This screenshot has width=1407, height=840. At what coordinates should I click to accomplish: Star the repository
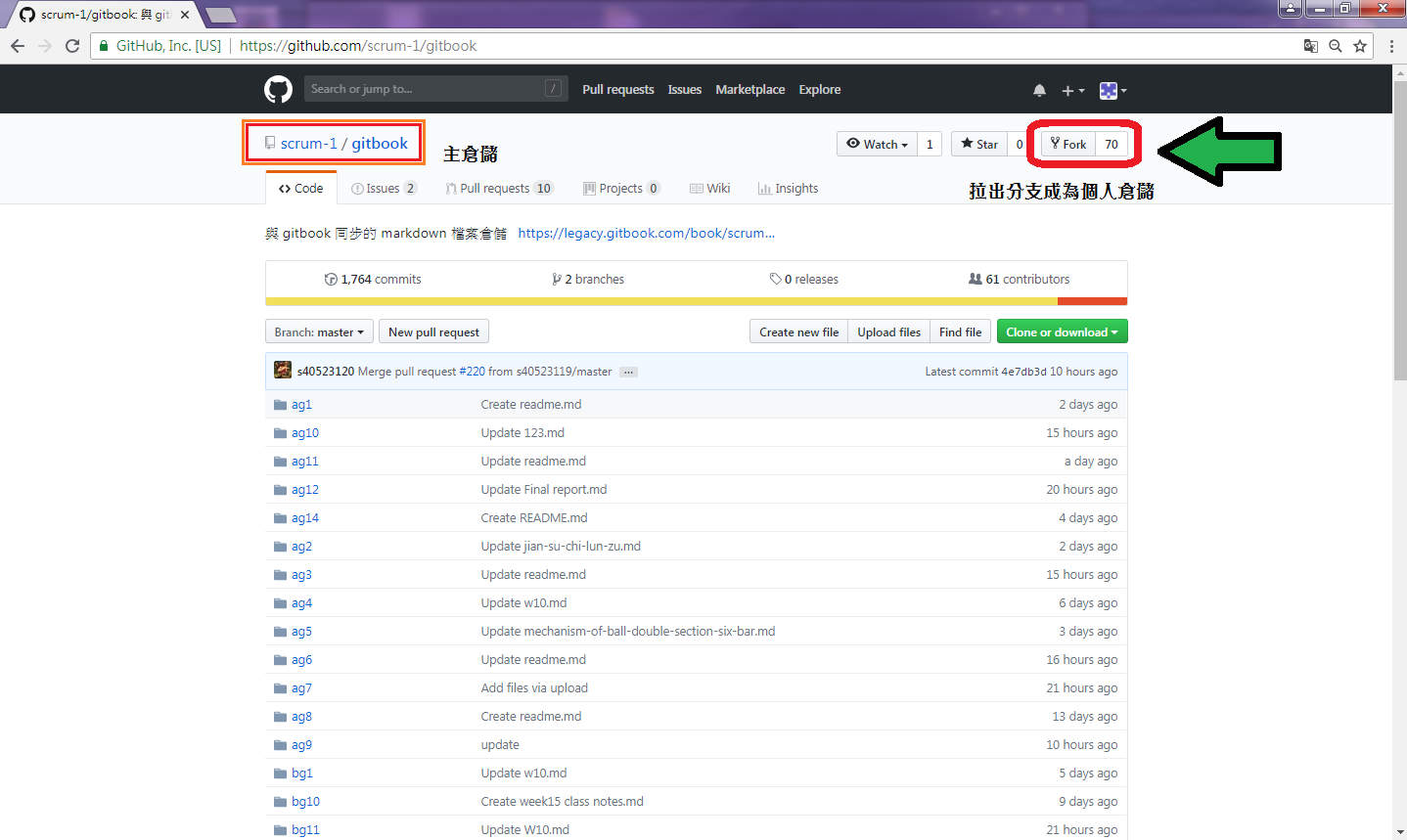pos(979,144)
